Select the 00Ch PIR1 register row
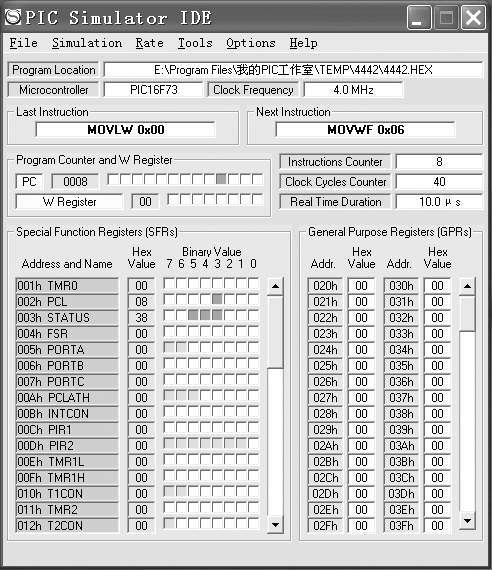 click(67, 430)
